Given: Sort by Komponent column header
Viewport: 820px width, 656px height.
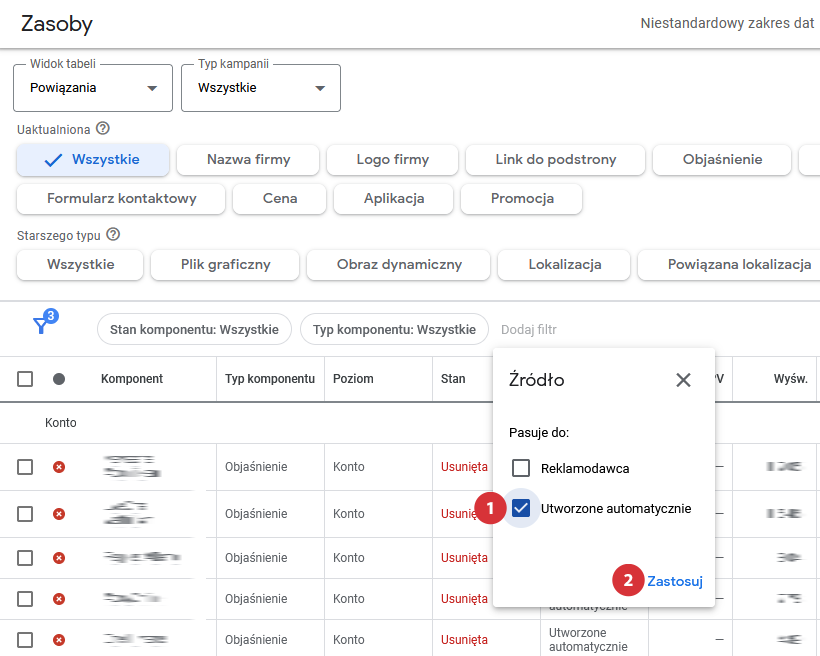Looking at the screenshot, I should [132, 379].
